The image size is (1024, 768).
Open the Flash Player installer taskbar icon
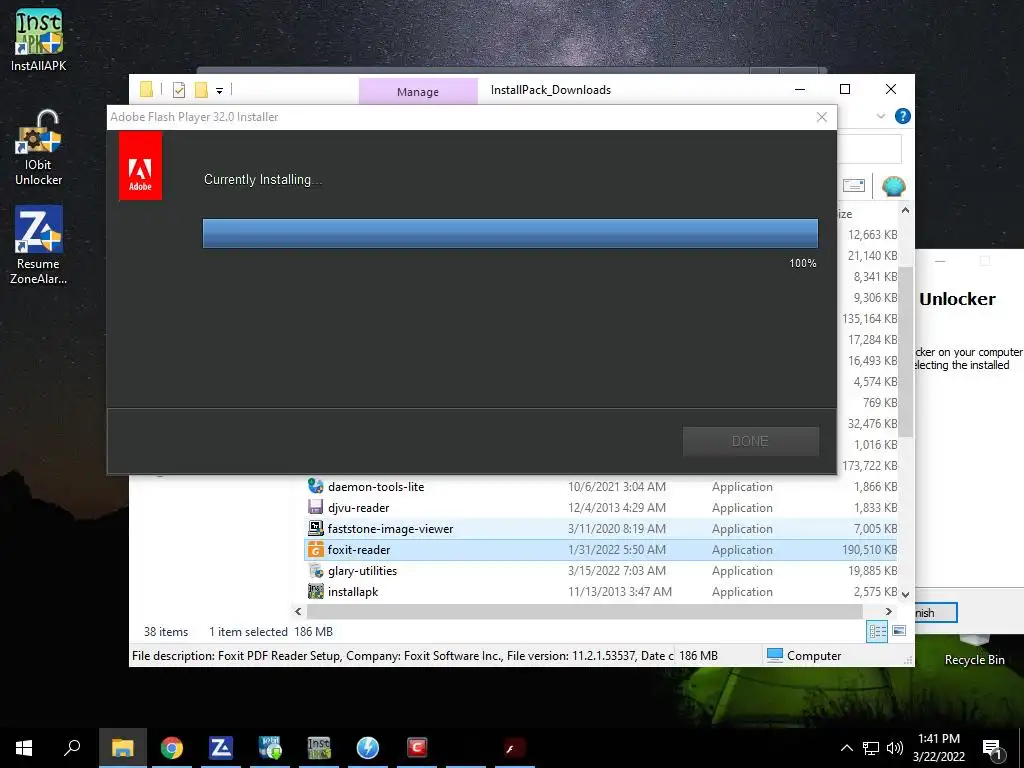tap(513, 748)
